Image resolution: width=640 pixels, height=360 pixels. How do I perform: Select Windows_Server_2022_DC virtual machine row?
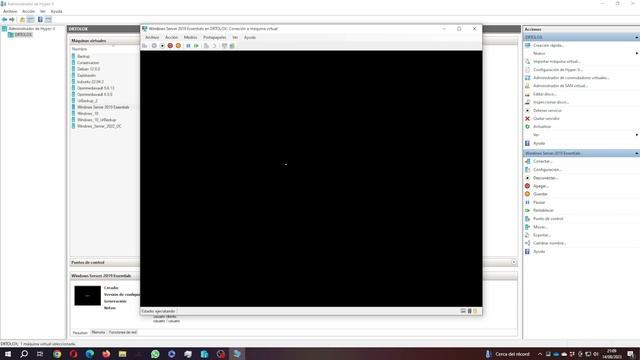coord(99,126)
